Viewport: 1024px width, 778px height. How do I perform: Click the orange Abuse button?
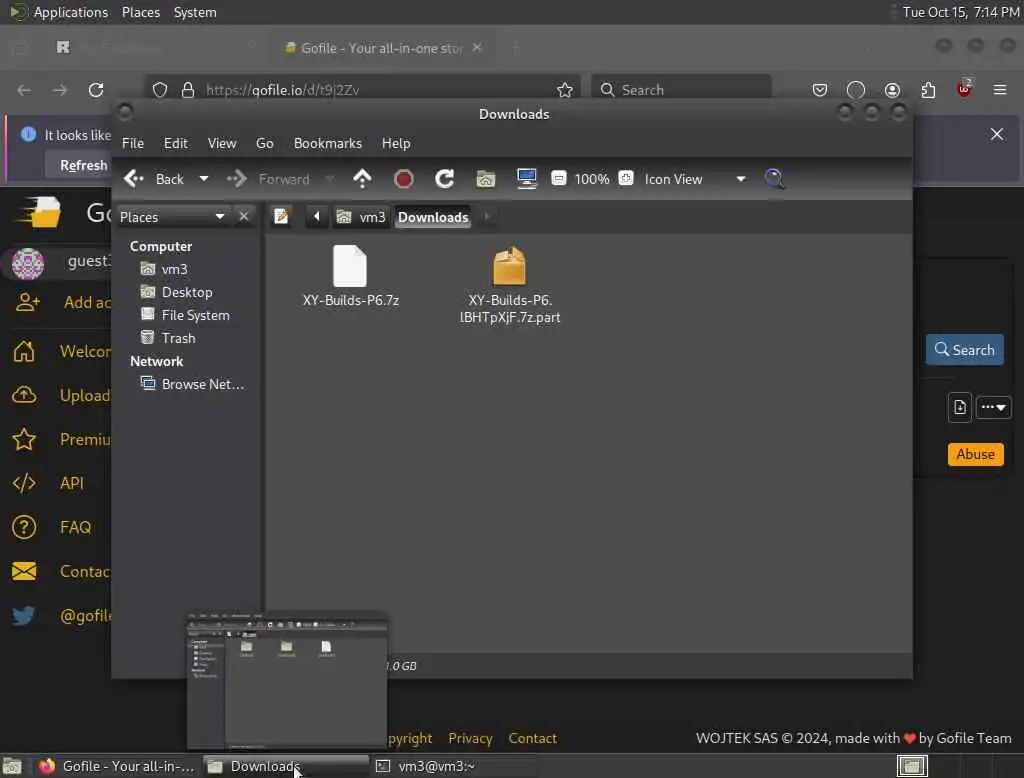975,454
